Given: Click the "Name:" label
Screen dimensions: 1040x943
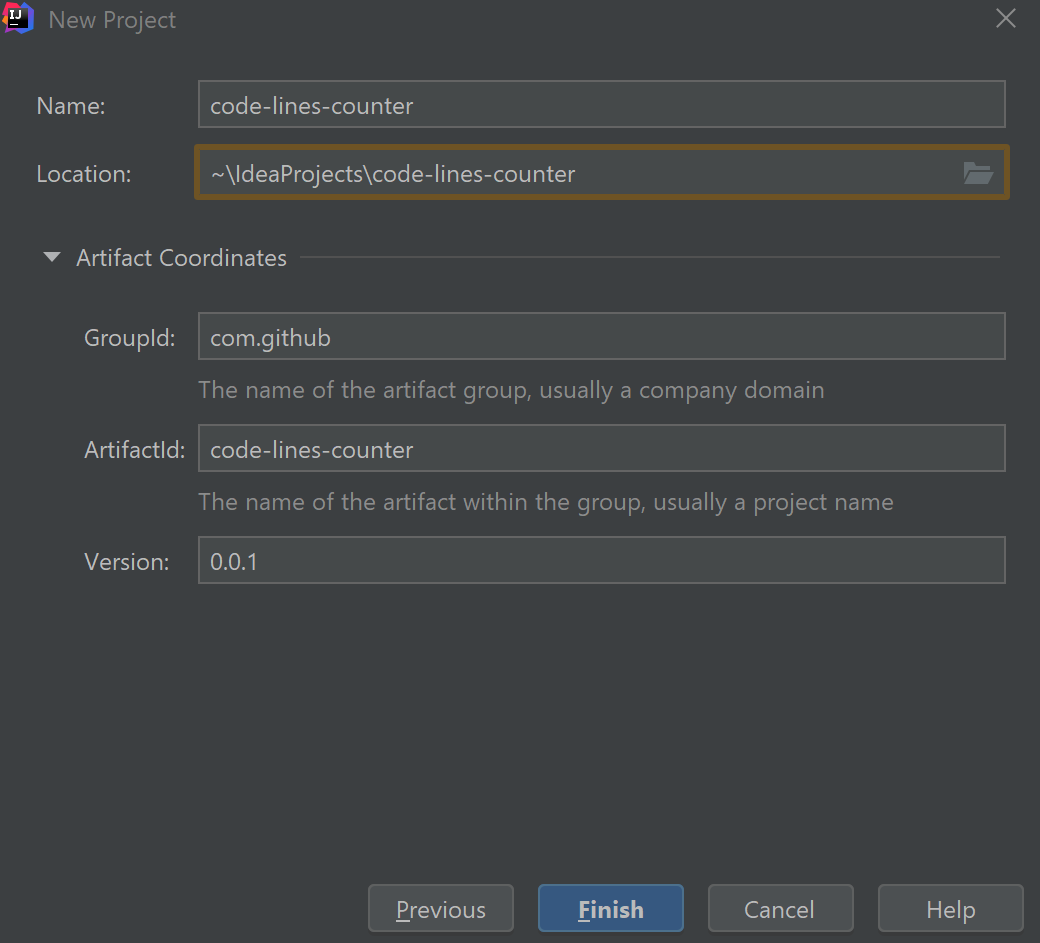Looking at the screenshot, I should pyautogui.click(x=71, y=106).
